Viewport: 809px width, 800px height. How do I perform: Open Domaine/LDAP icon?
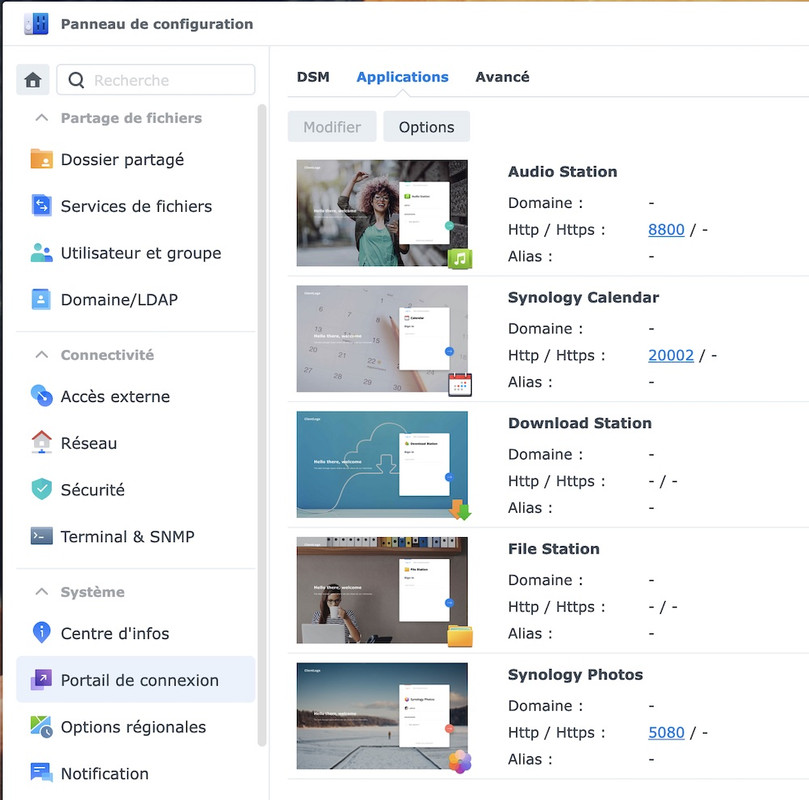click(41, 299)
